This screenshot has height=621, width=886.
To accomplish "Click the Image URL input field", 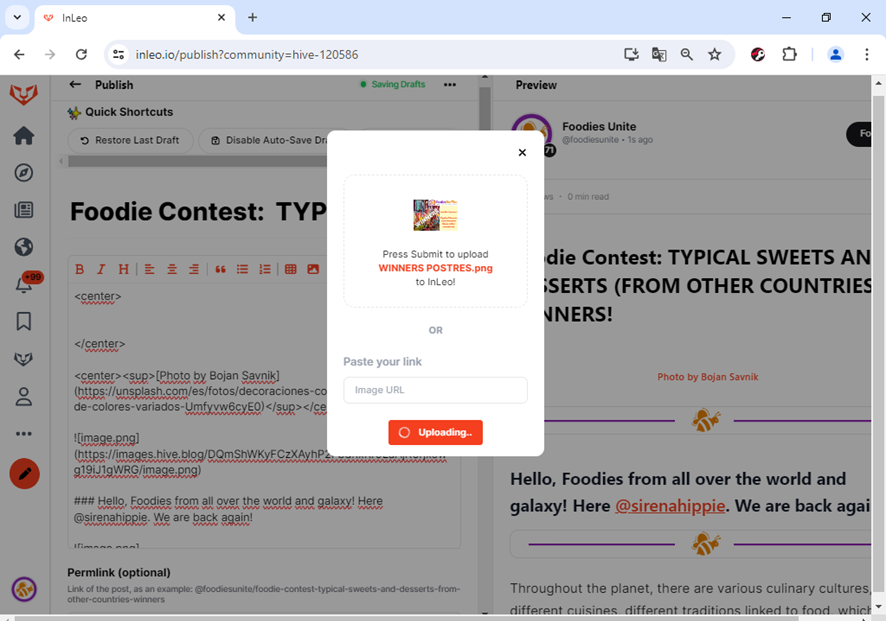I will tap(436, 390).
